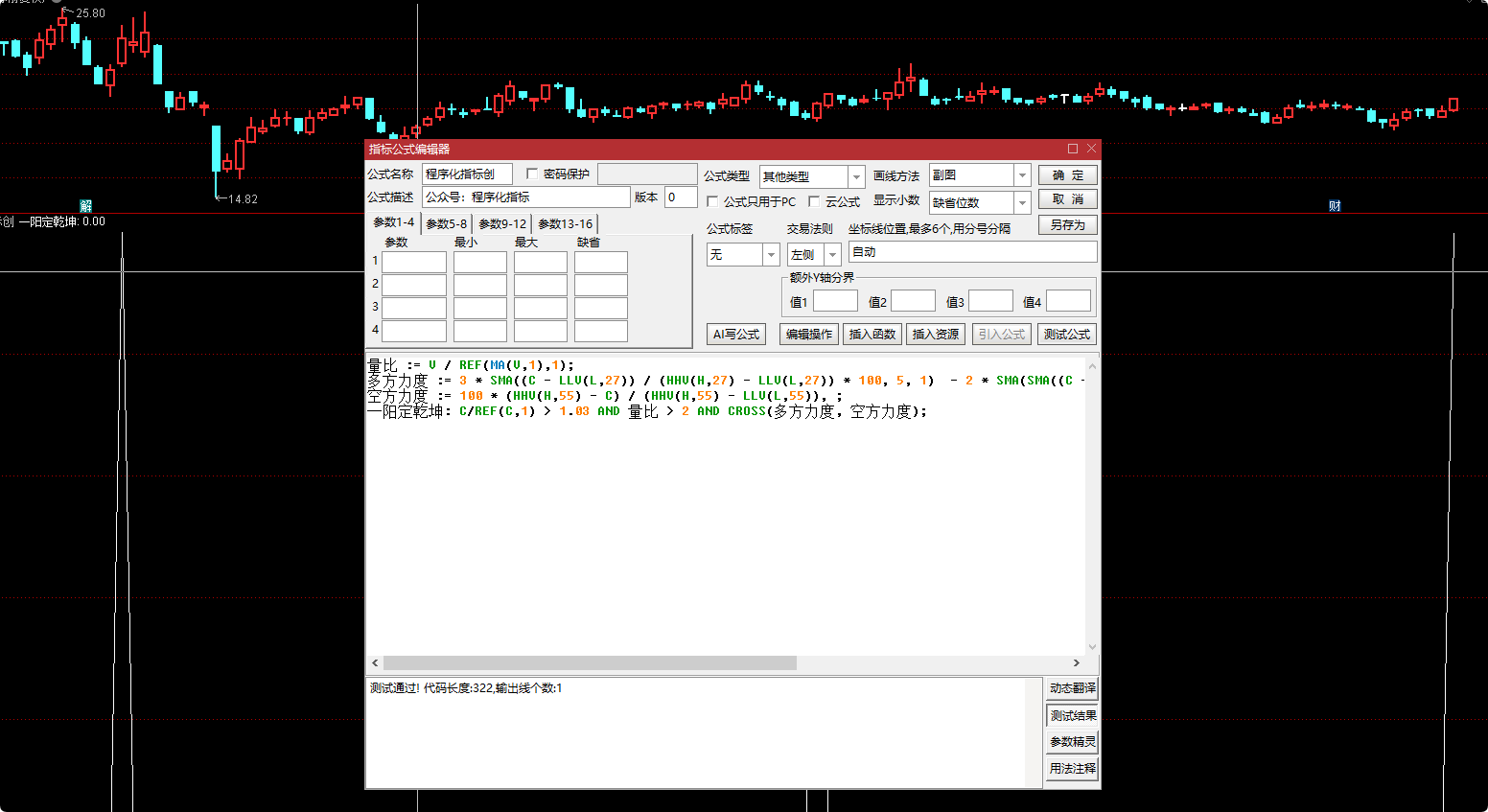Maximize the 指标公式编辑器 window
Viewport: 1488px width, 812px height.
tap(1073, 149)
